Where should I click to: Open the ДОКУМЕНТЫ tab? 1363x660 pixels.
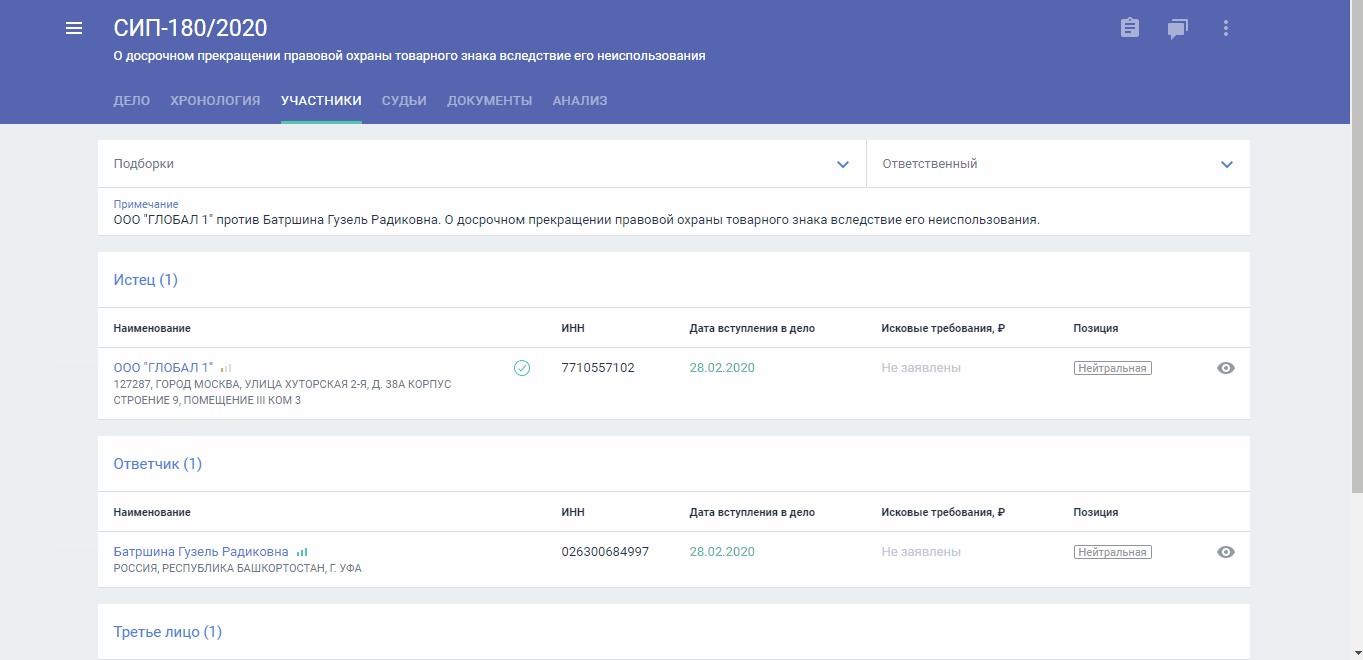click(489, 101)
